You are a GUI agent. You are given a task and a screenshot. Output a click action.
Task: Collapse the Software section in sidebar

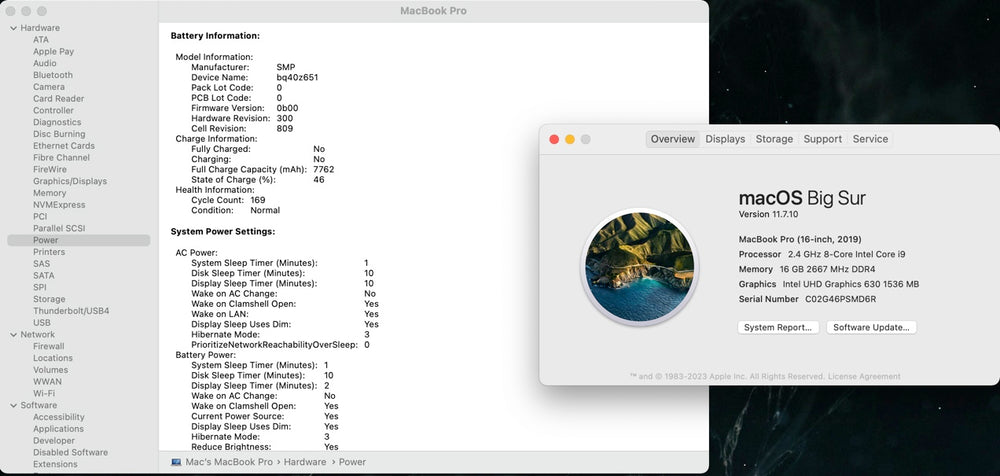(13, 405)
